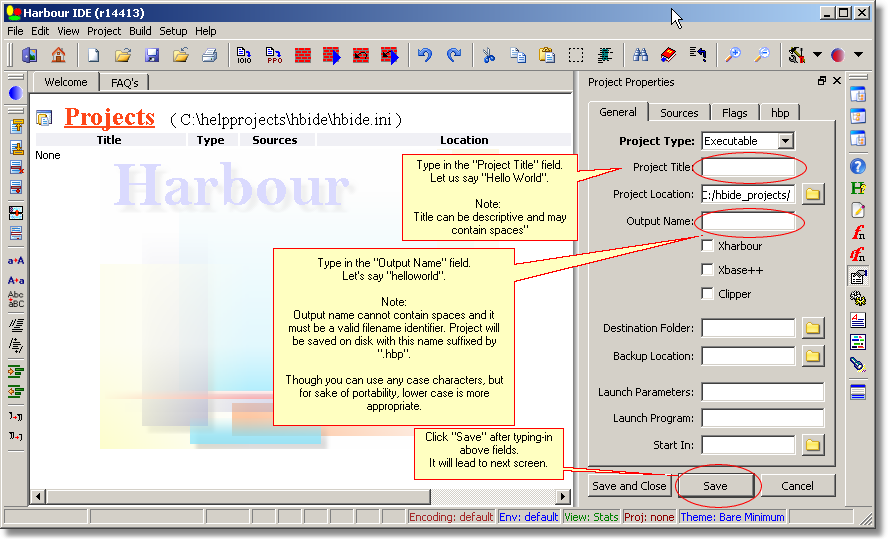This screenshot has width=888, height=541.
Task: Tick the Xbase++ checkbox
Action: pyautogui.click(x=708, y=270)
